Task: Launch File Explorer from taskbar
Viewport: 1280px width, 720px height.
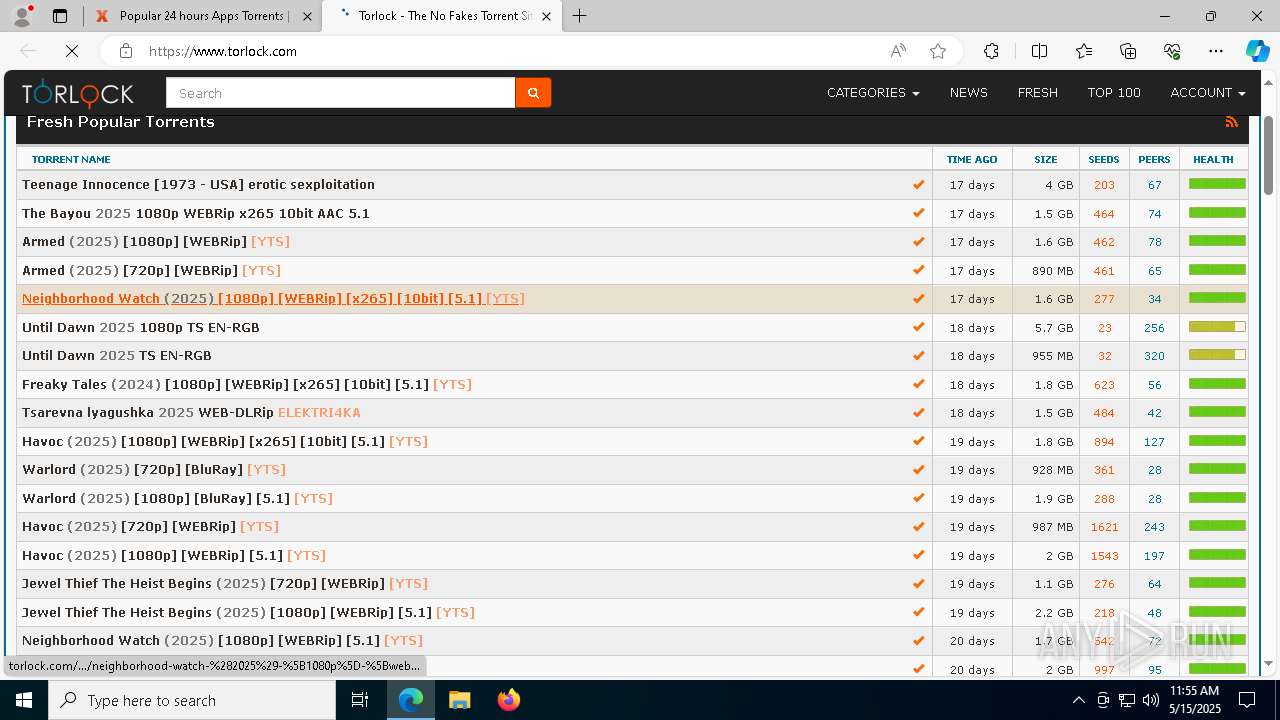Action: [459, 700]
